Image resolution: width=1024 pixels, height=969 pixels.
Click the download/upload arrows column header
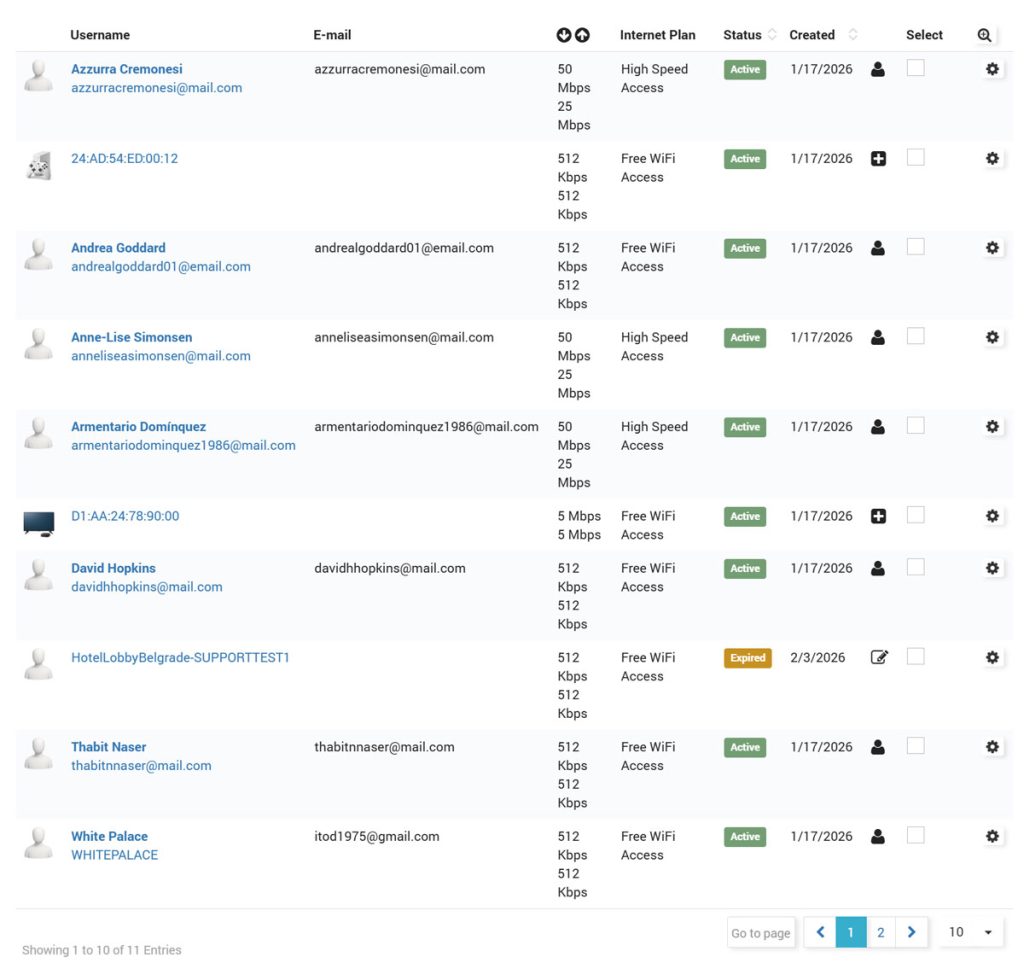[x=573, y=35]
